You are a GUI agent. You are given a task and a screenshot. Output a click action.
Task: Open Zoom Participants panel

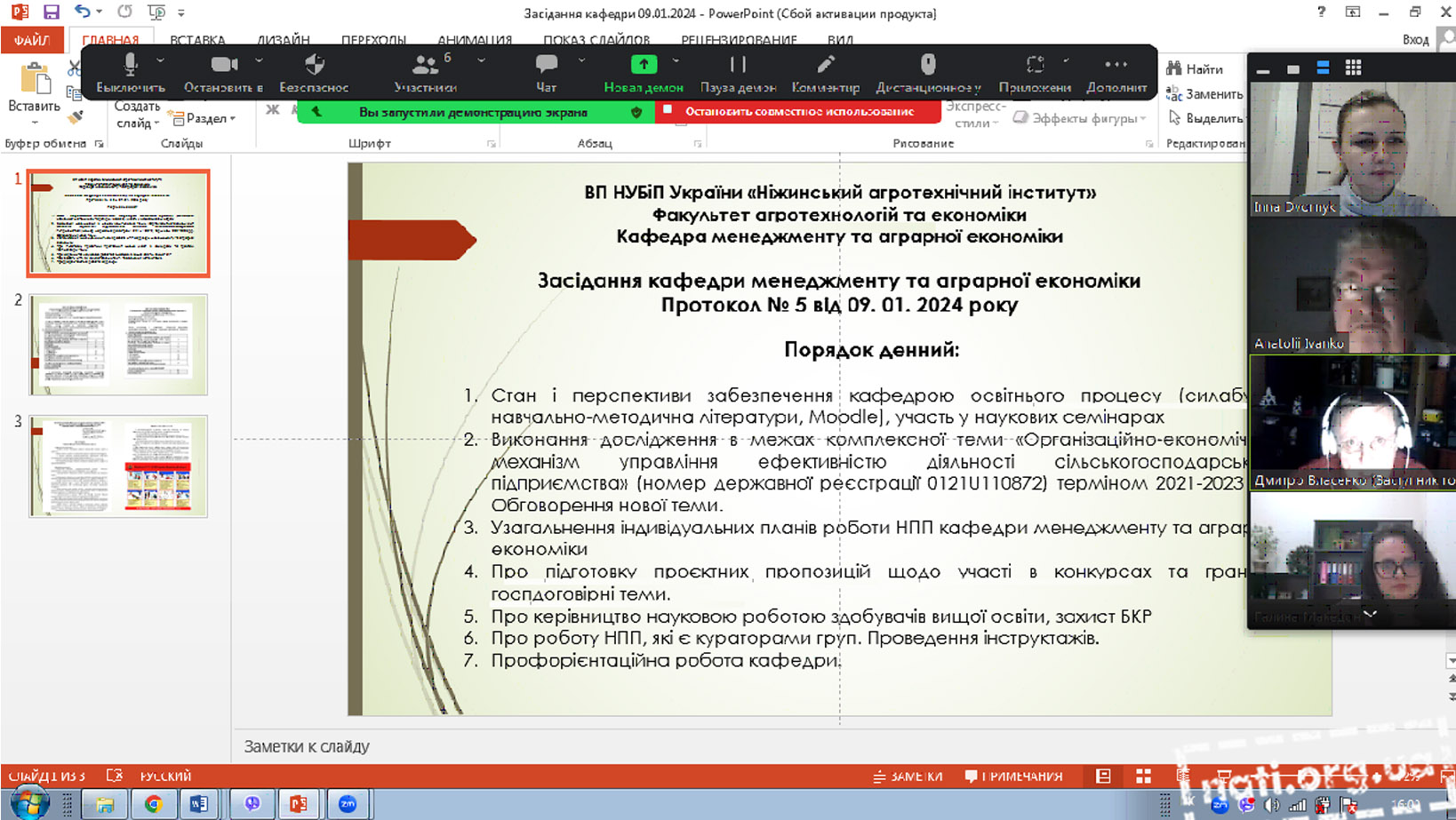click(425, 72)
